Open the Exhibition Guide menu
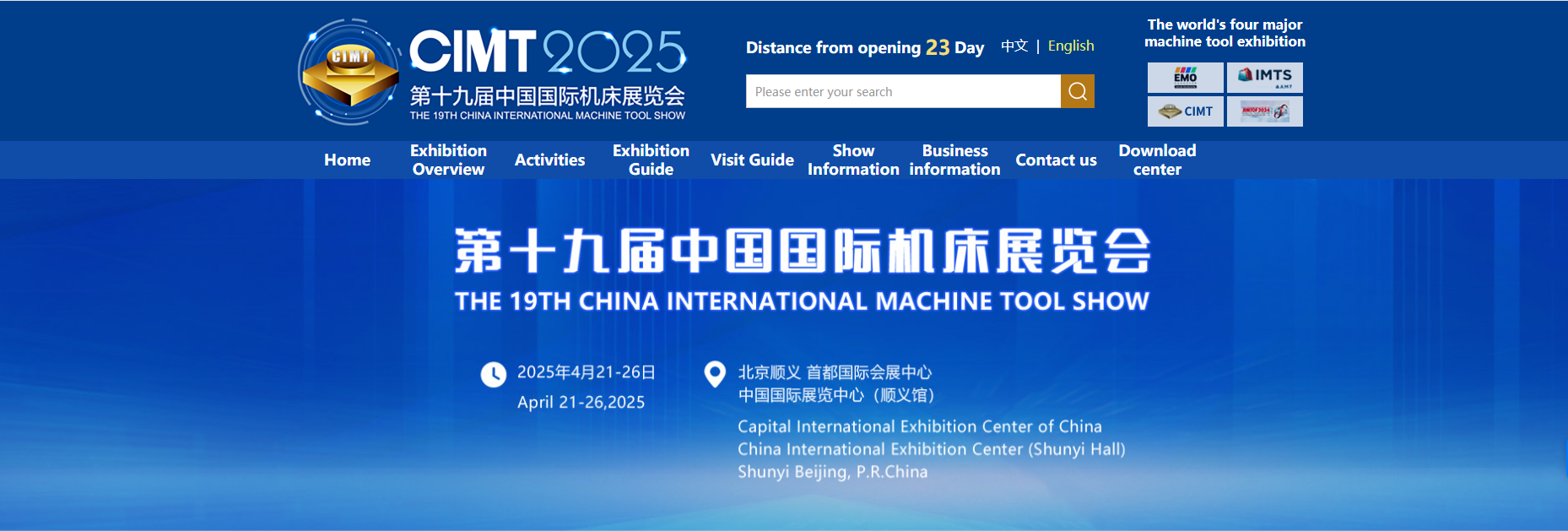 click(x=651, y=160)
